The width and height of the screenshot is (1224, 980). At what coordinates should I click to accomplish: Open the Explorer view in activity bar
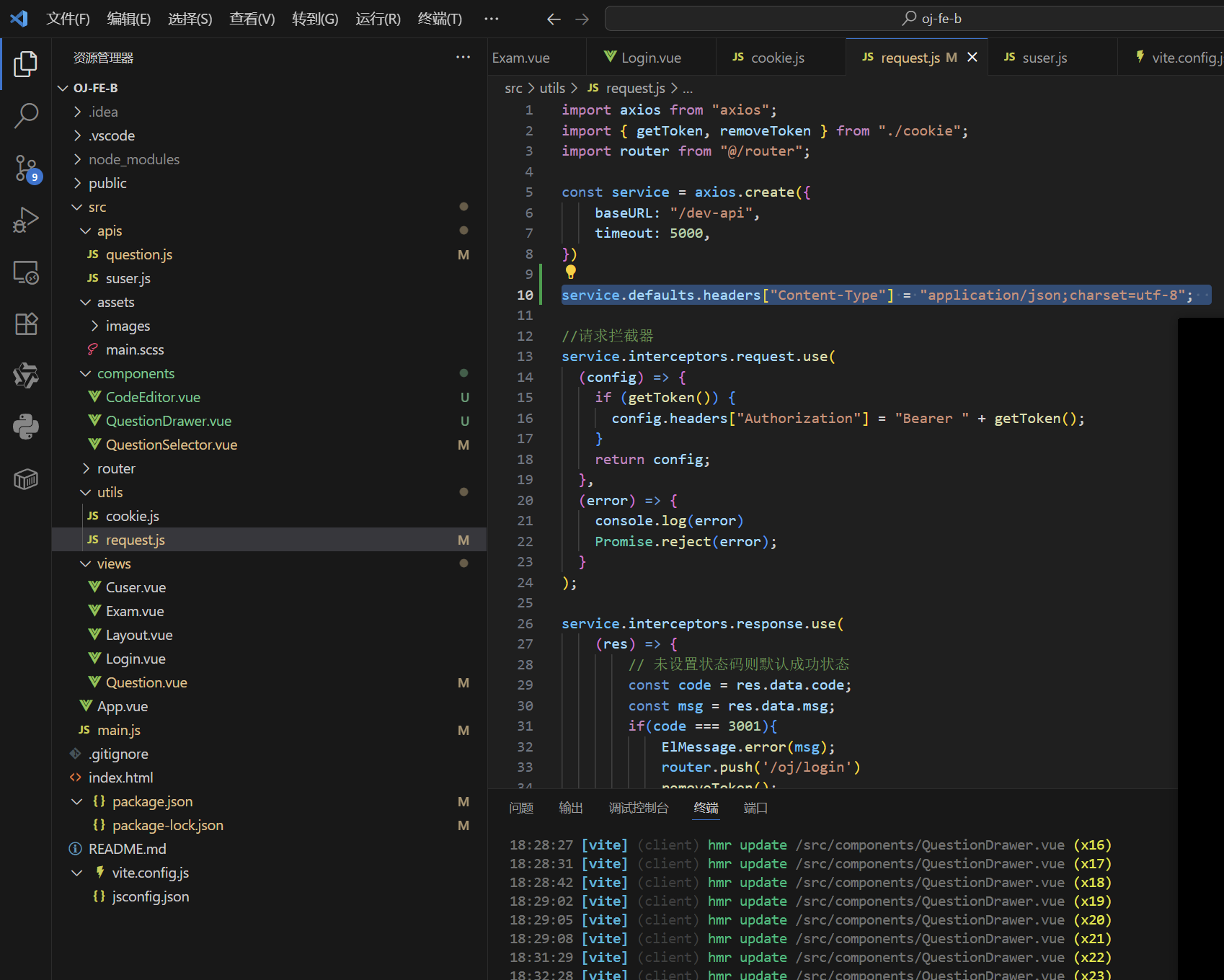click(x=26, y=64)
